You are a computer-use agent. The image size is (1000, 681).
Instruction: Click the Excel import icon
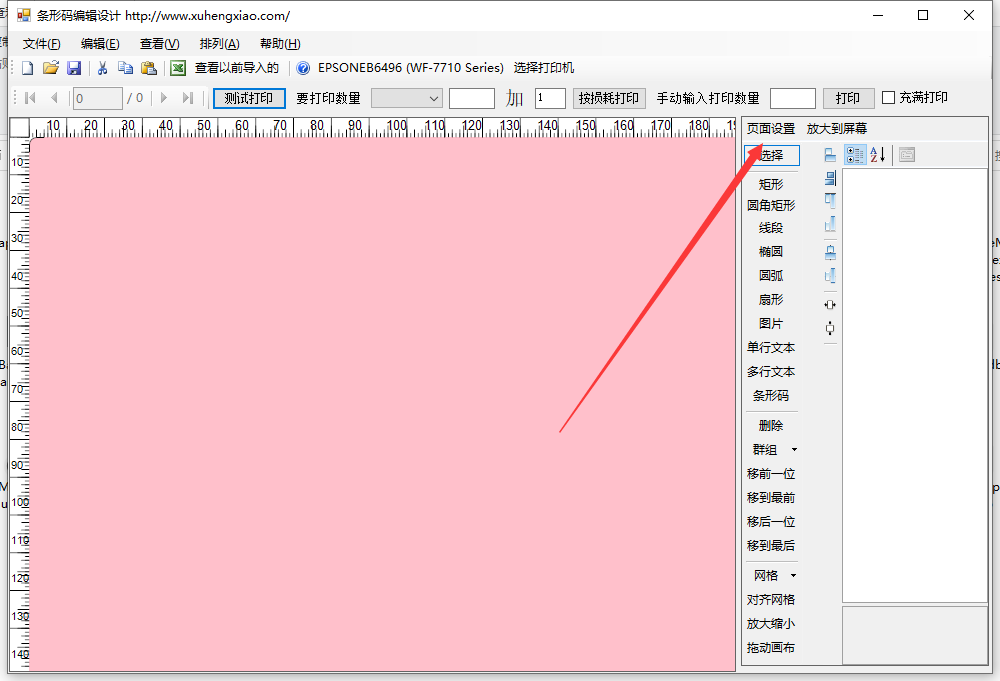click(178, 68)
